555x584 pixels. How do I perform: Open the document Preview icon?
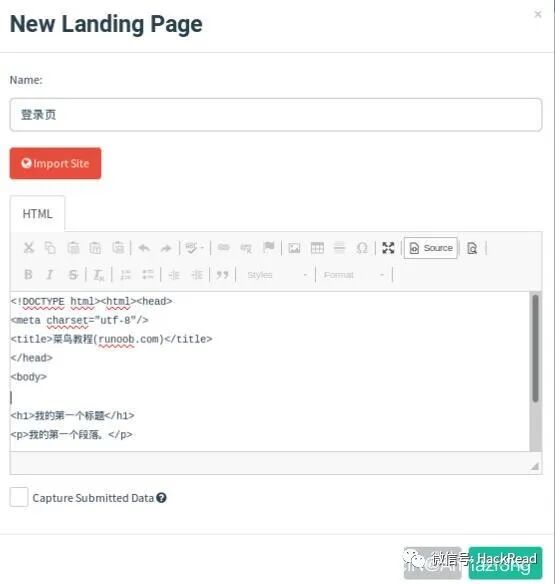pyautogui.click(x=472, y=248)
